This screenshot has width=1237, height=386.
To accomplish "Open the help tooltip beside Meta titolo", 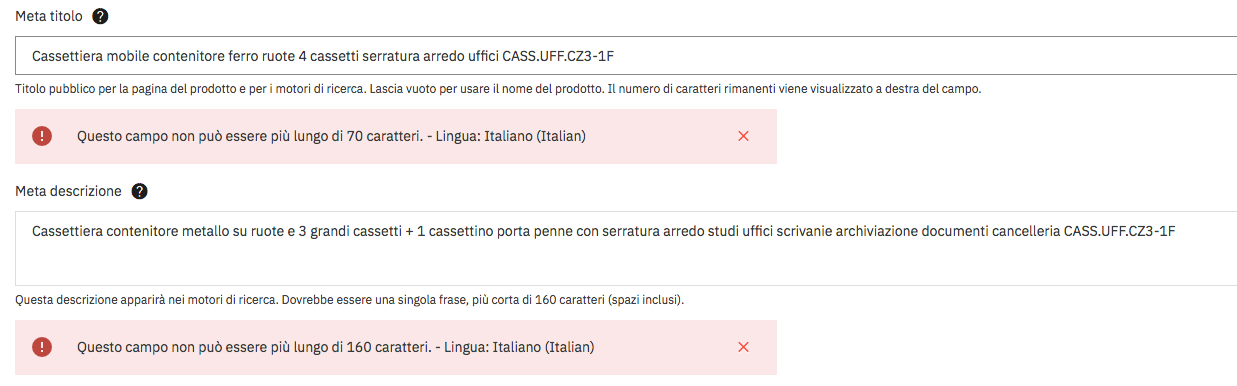I will (x=100, y=16).
